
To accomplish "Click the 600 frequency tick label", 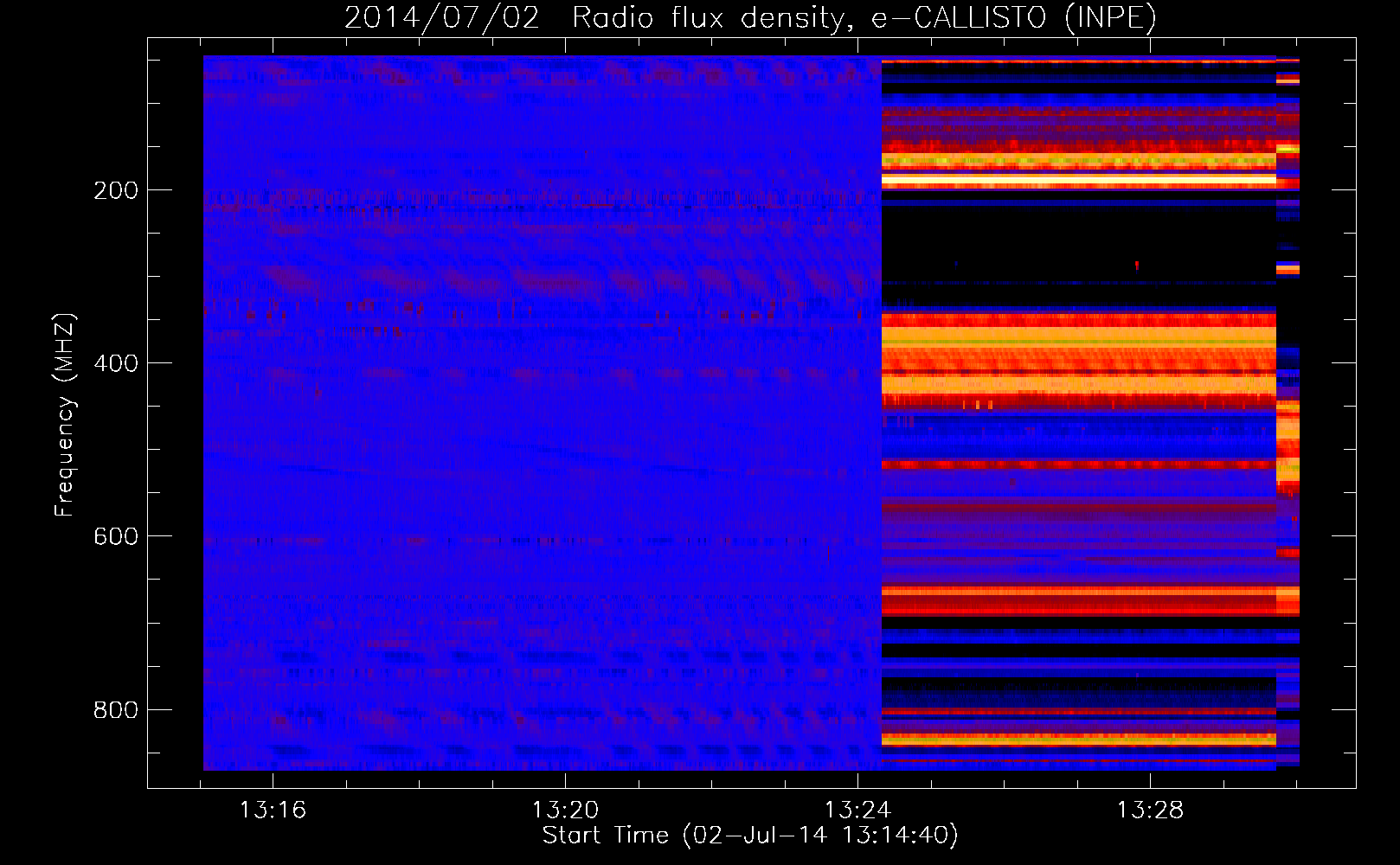I will [x=116, y=536].
